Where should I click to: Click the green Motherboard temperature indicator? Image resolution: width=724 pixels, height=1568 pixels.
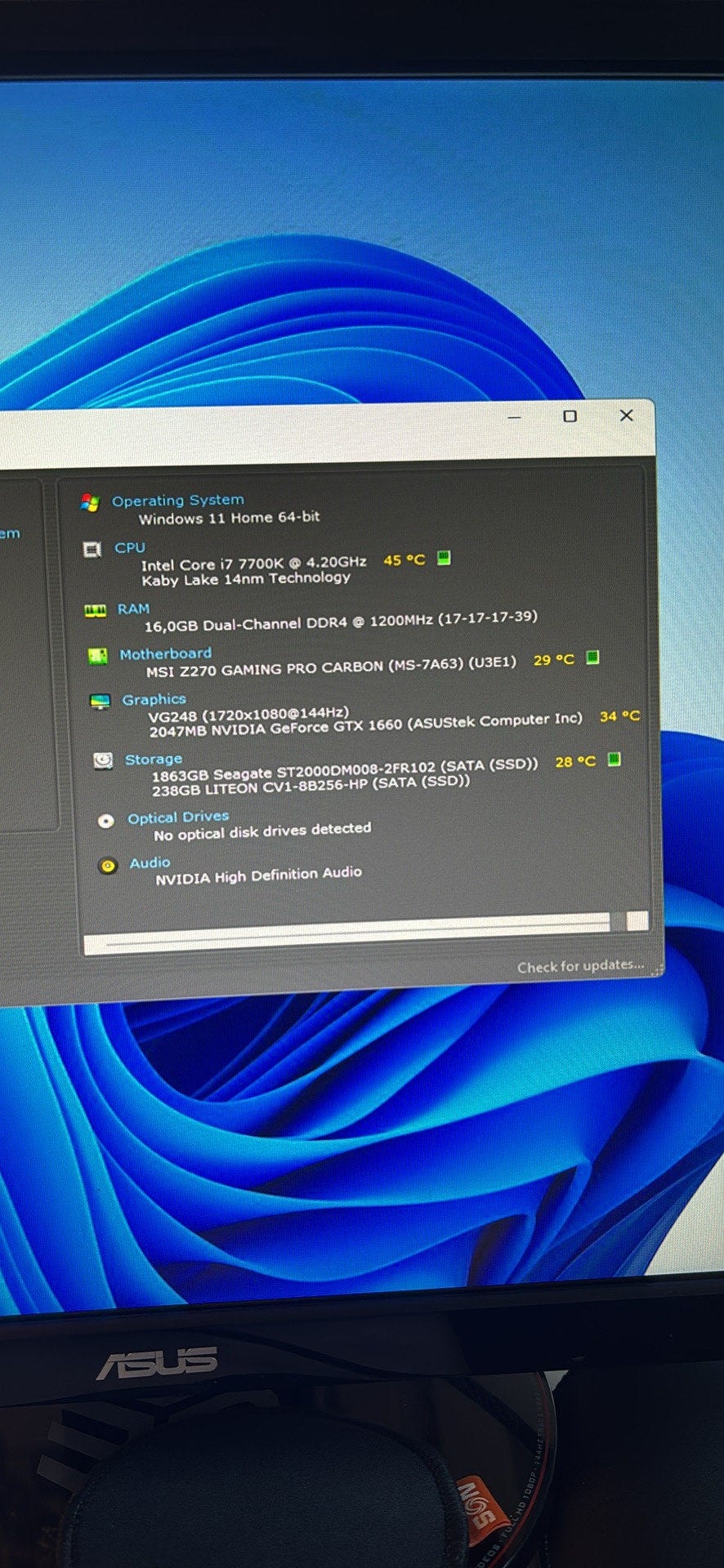coord(593,657)
